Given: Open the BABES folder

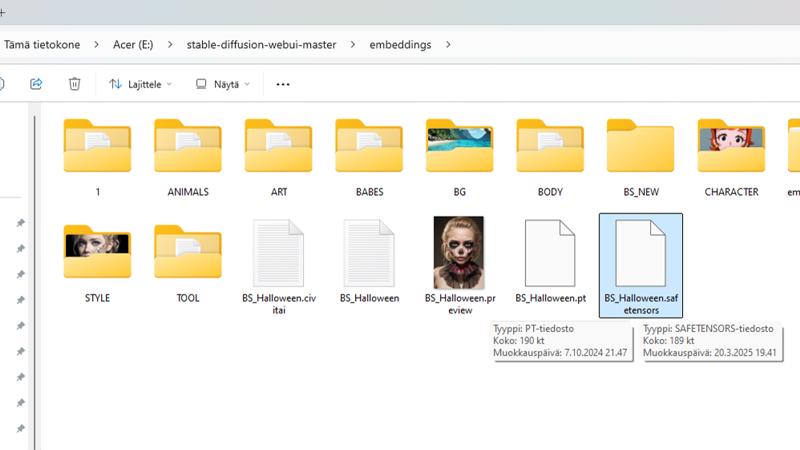Looking at the screenshot, I should [369, 146].
